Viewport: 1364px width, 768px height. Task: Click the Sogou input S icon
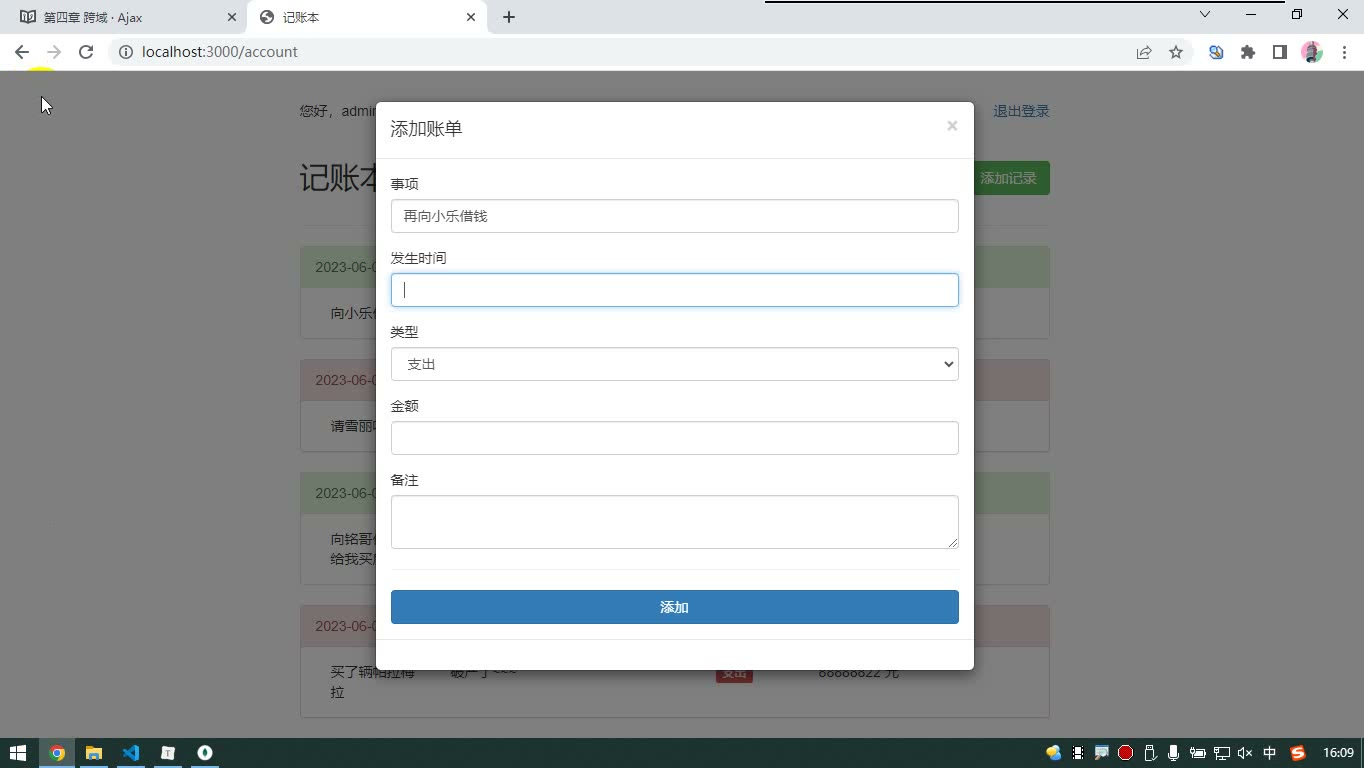coord(1298,753)
